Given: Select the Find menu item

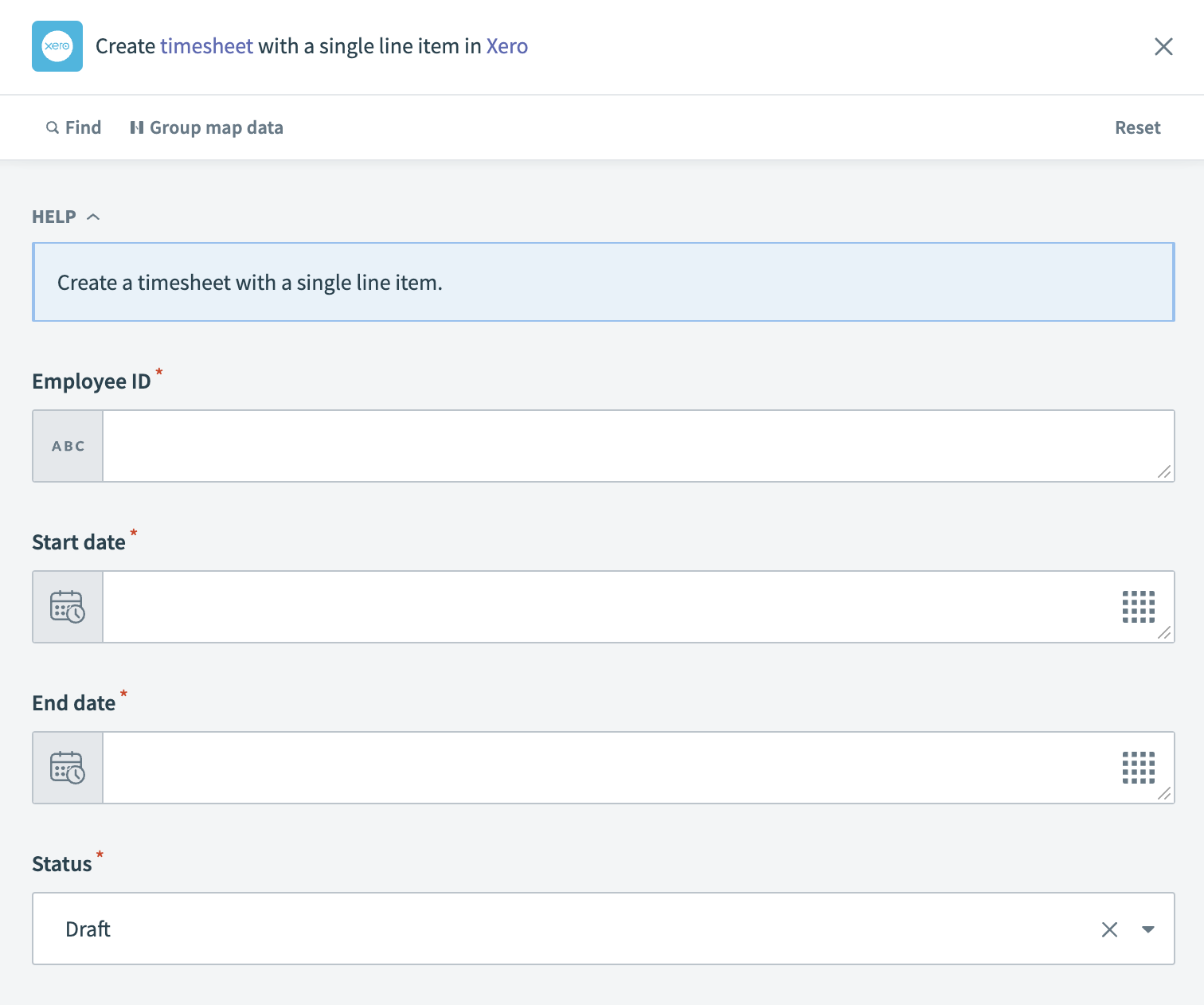Looking at the screenshot, I should [x=83, y=127].
